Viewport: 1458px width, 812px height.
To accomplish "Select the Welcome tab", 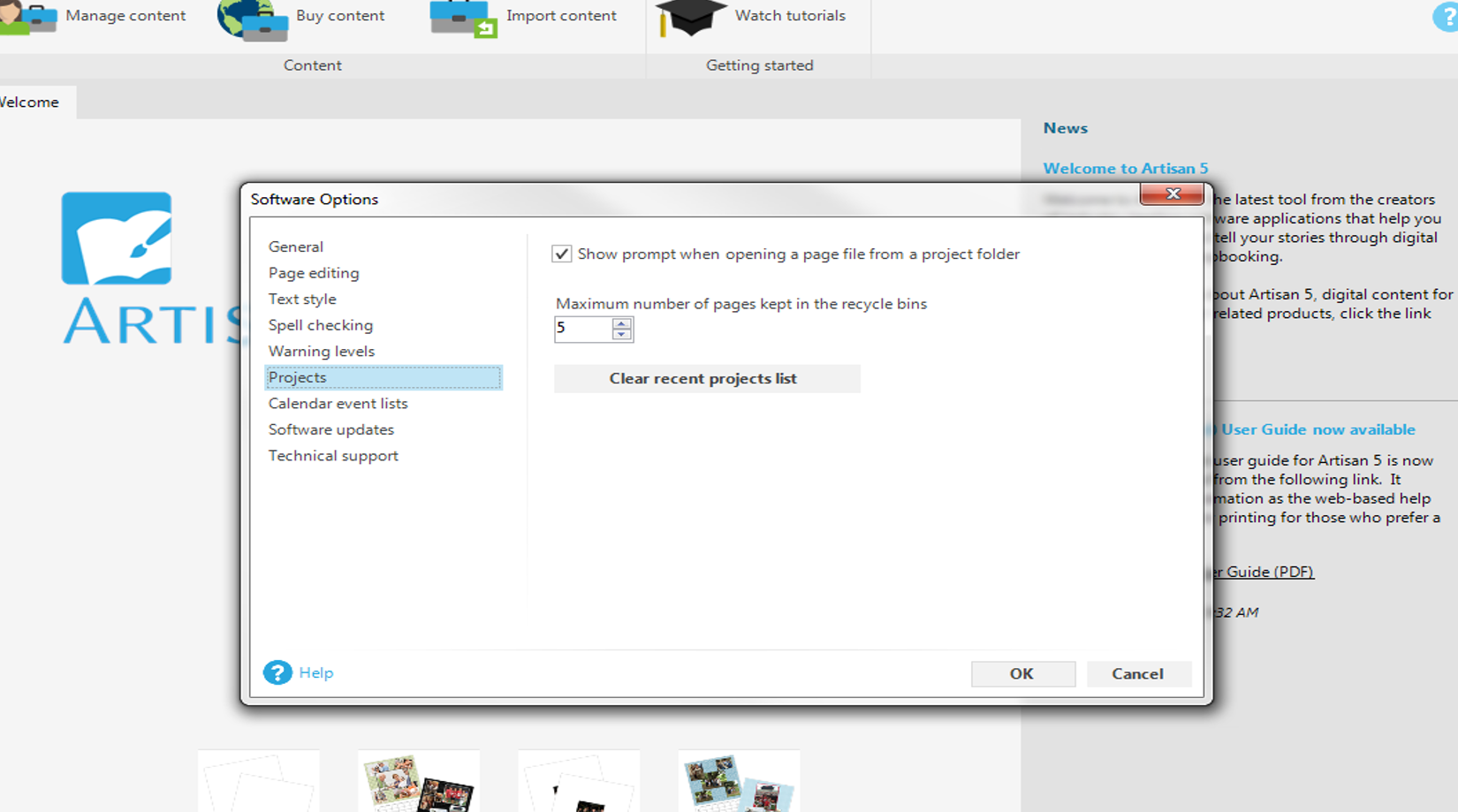I will tap(30, 102).
